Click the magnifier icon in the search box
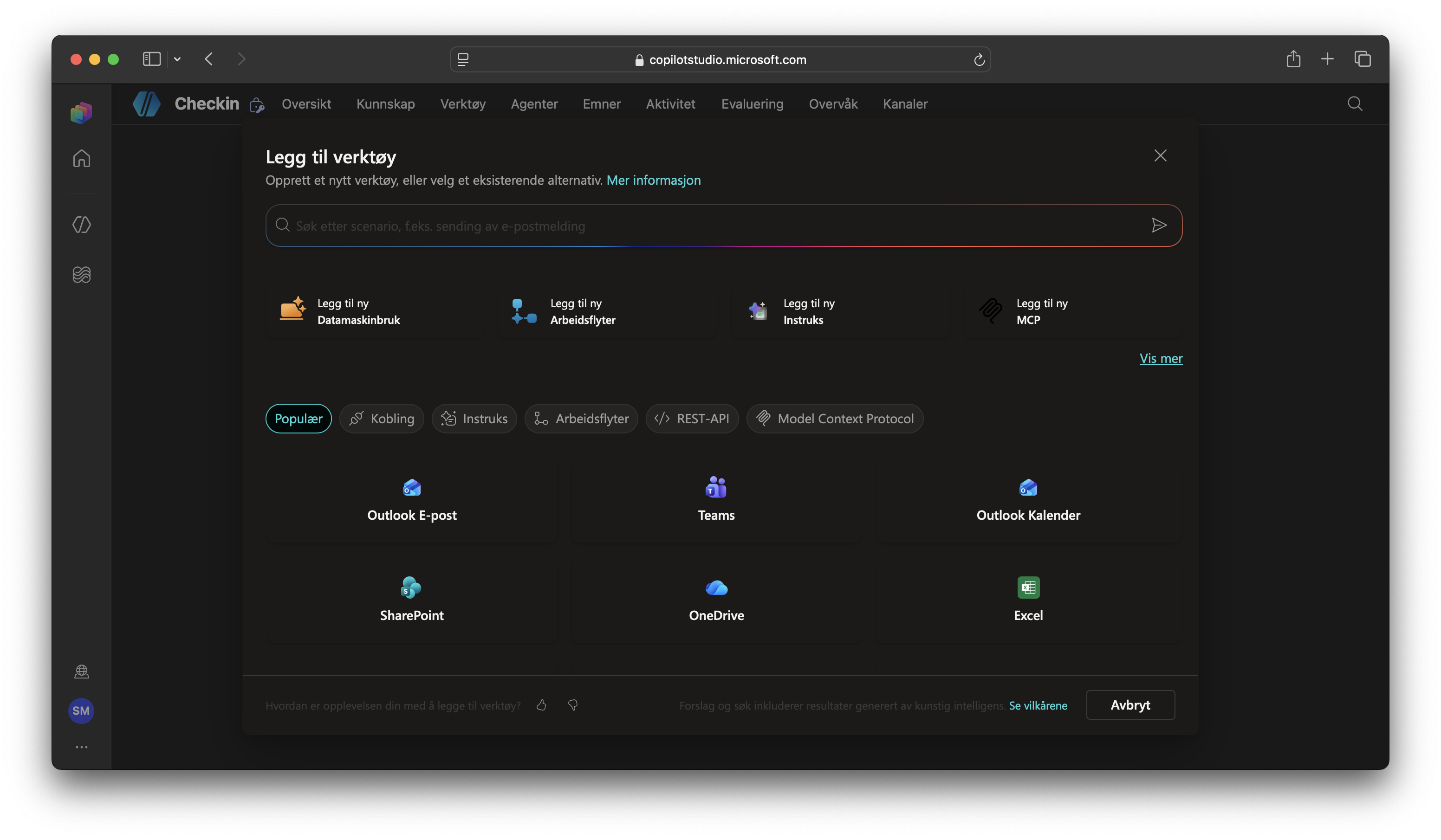Image resolution: width=1441 pixels, height=840 pixels. [x=282, y=225]
